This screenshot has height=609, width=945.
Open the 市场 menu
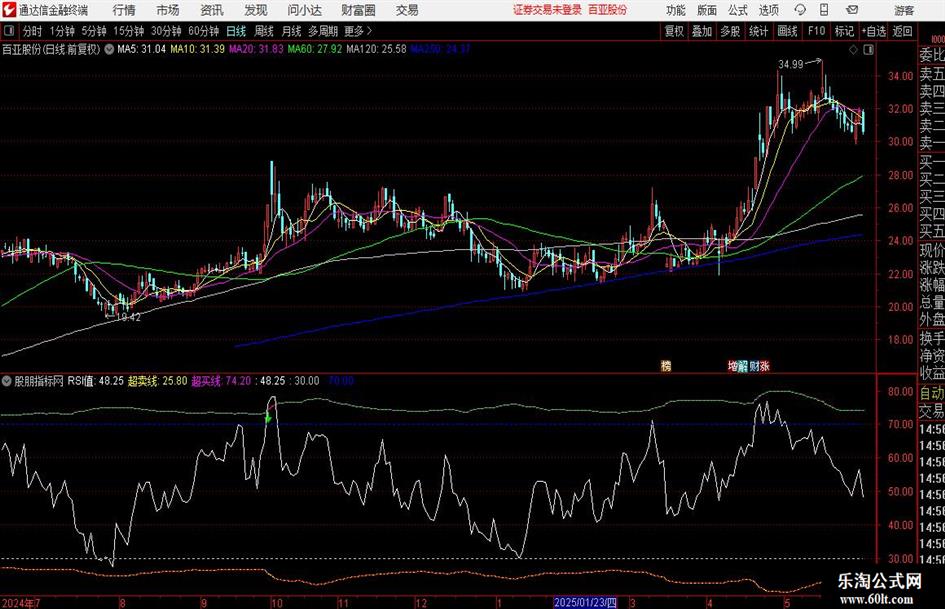[168, 10]
